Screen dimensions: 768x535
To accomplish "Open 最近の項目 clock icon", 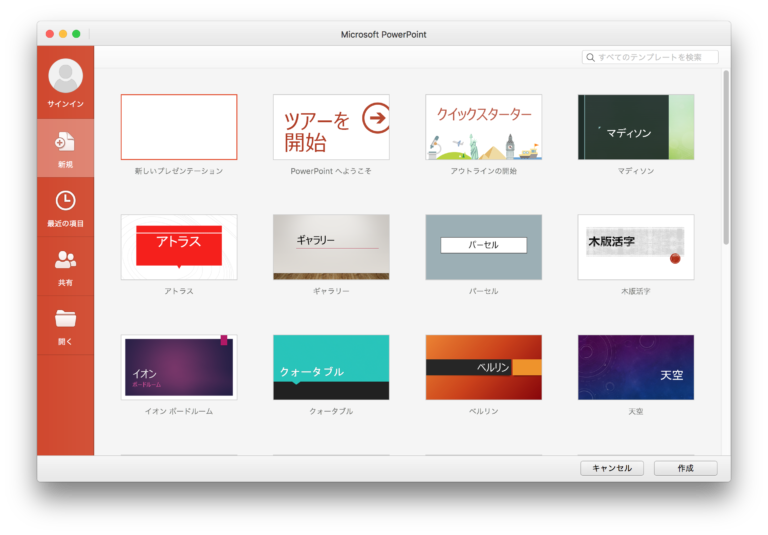I will tap(65, 201).
